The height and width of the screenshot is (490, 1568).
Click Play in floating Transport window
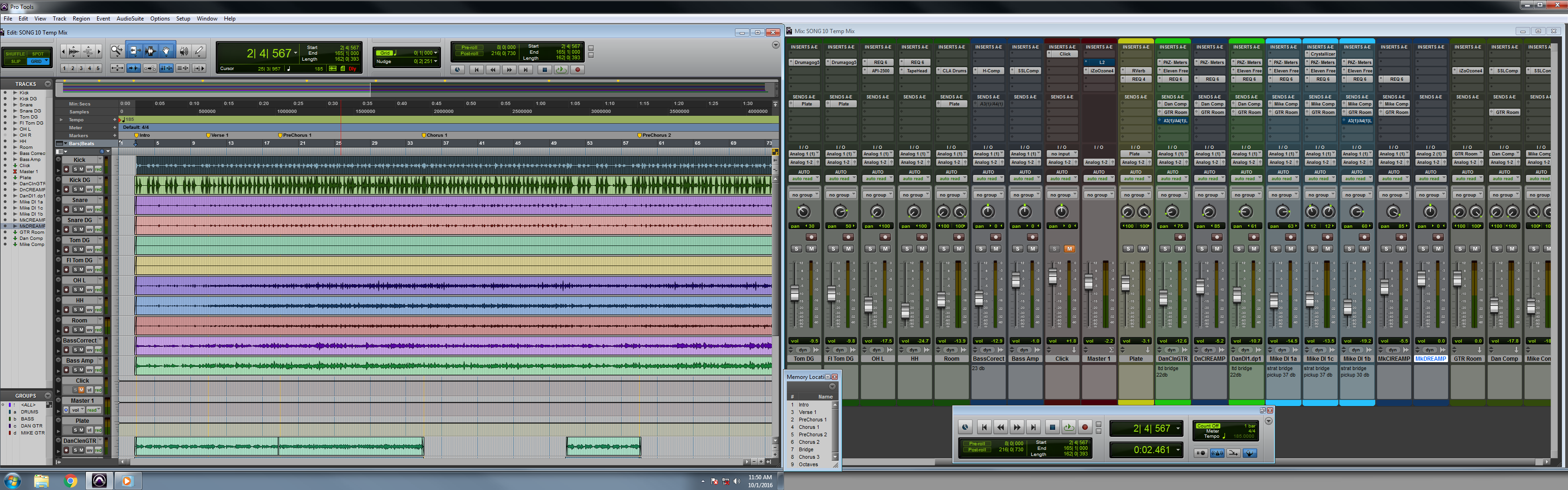point(1069,427)
